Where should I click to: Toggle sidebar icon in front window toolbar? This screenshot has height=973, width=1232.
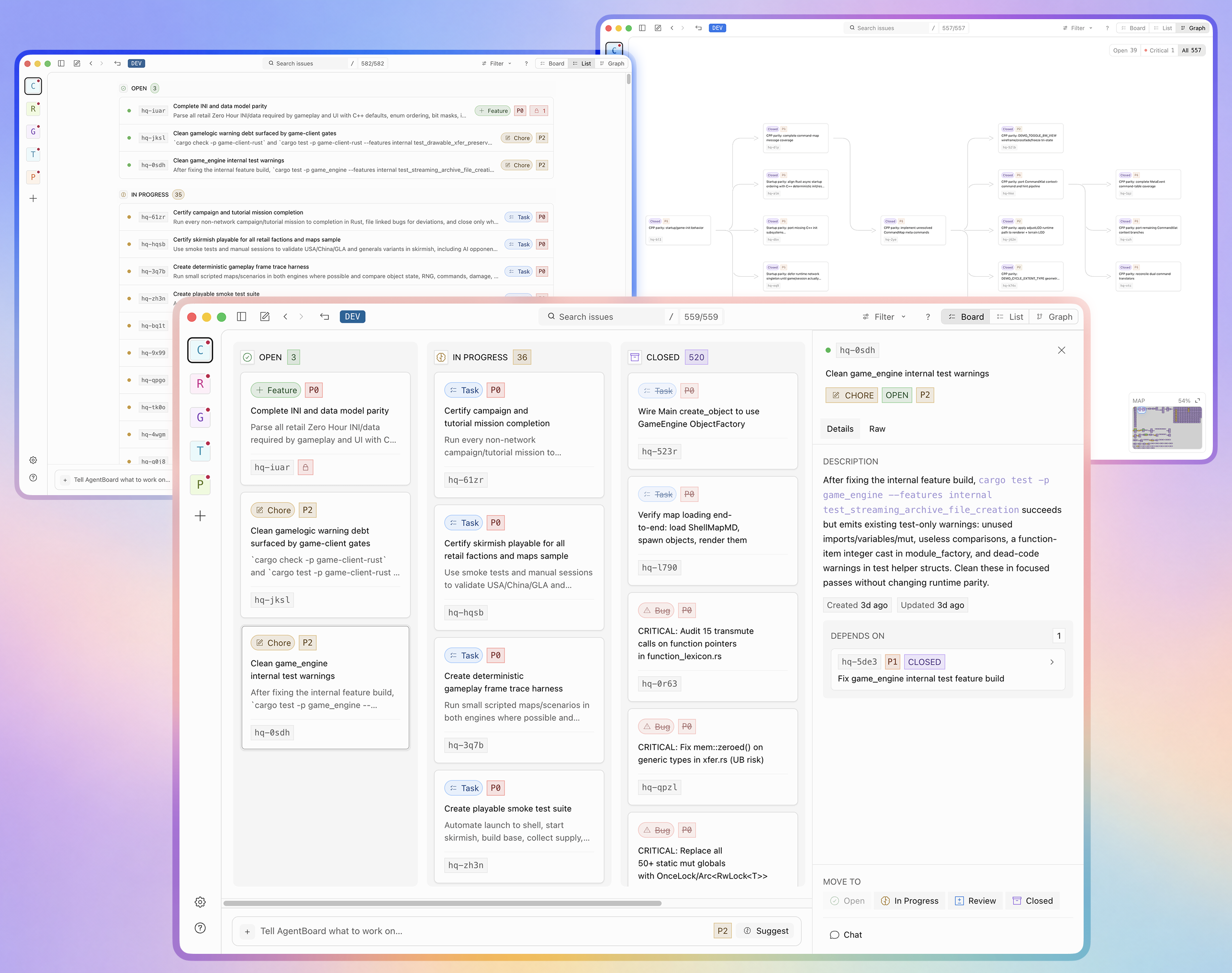pos(241,317)
